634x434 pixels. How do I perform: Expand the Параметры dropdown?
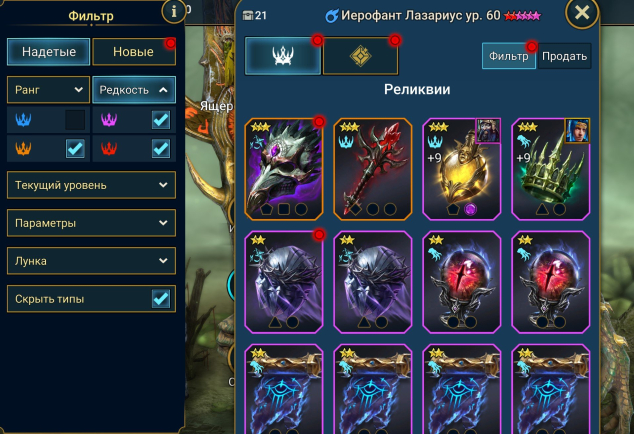(x=91, y=223)
